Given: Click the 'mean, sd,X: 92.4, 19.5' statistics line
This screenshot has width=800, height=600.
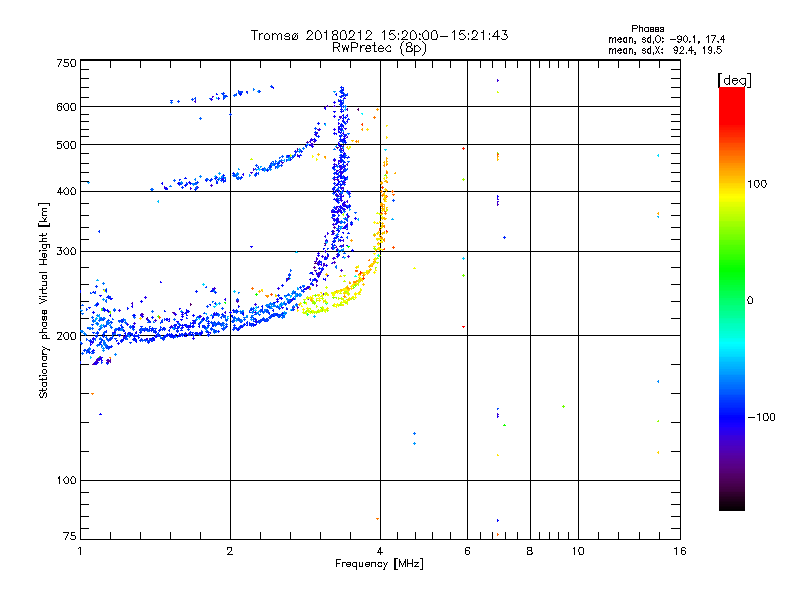Looking at the screenshot, I should click(665, 50).
